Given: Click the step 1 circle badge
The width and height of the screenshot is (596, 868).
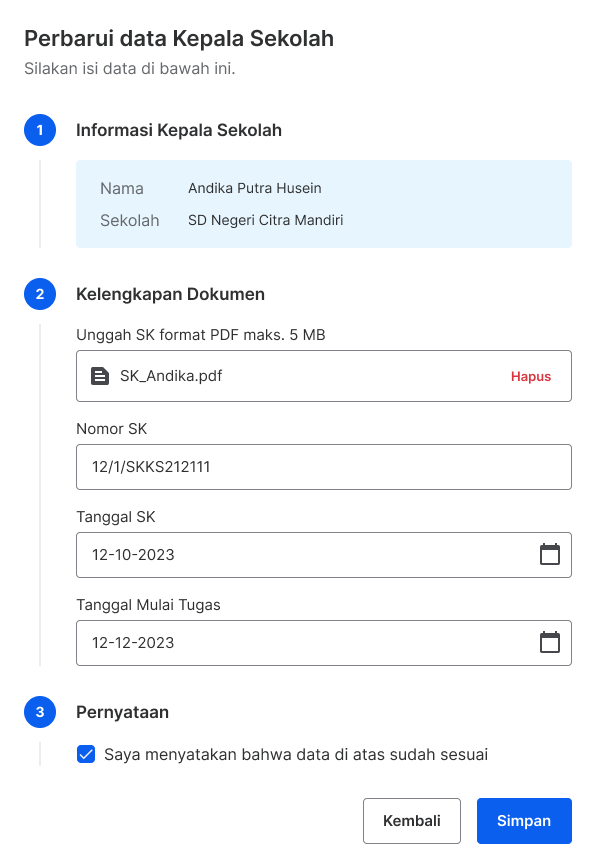Looking at the screenshot, I should [x=40, y=130].
